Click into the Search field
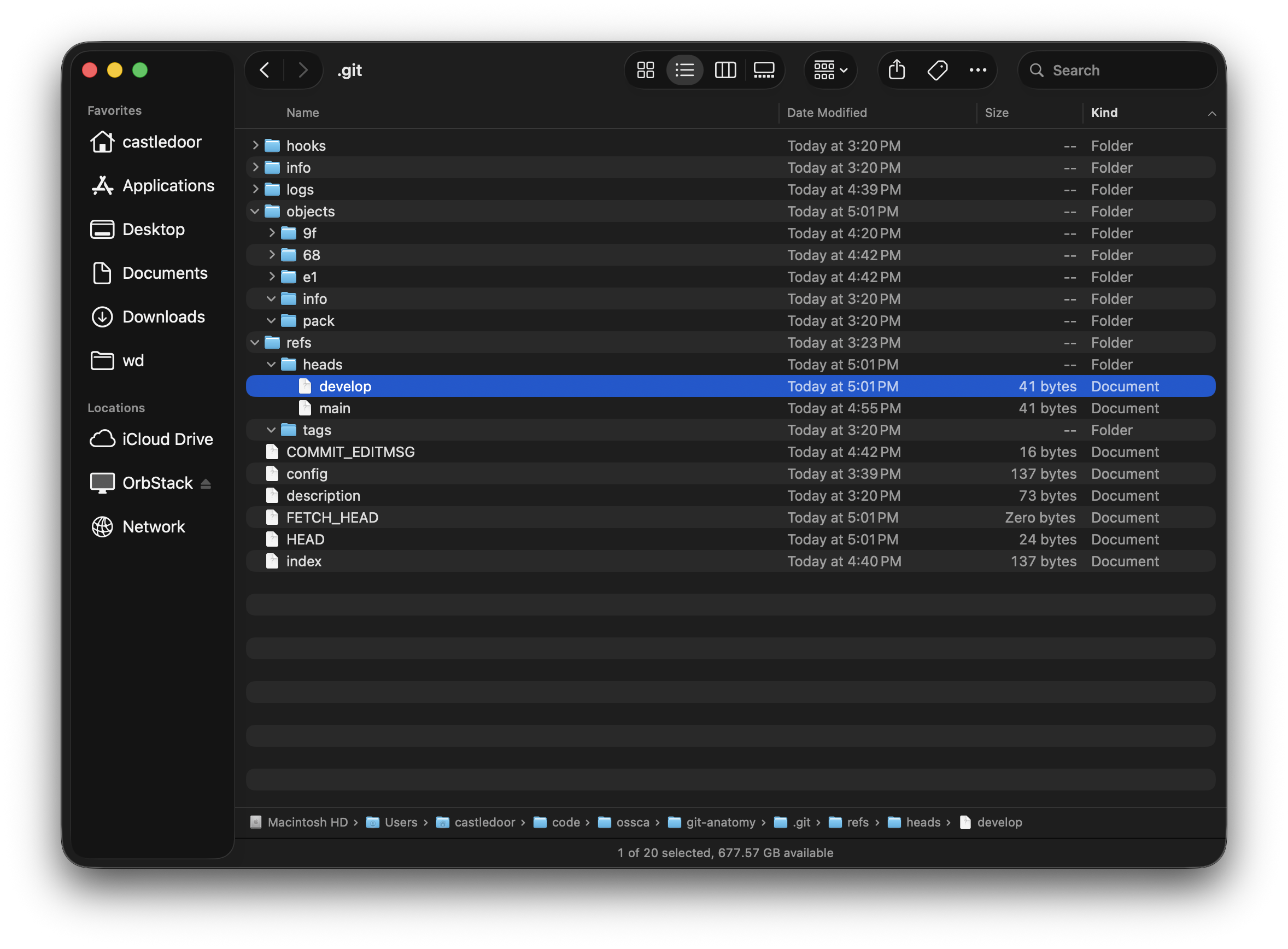The image size is (1288, 949). 1126,70
